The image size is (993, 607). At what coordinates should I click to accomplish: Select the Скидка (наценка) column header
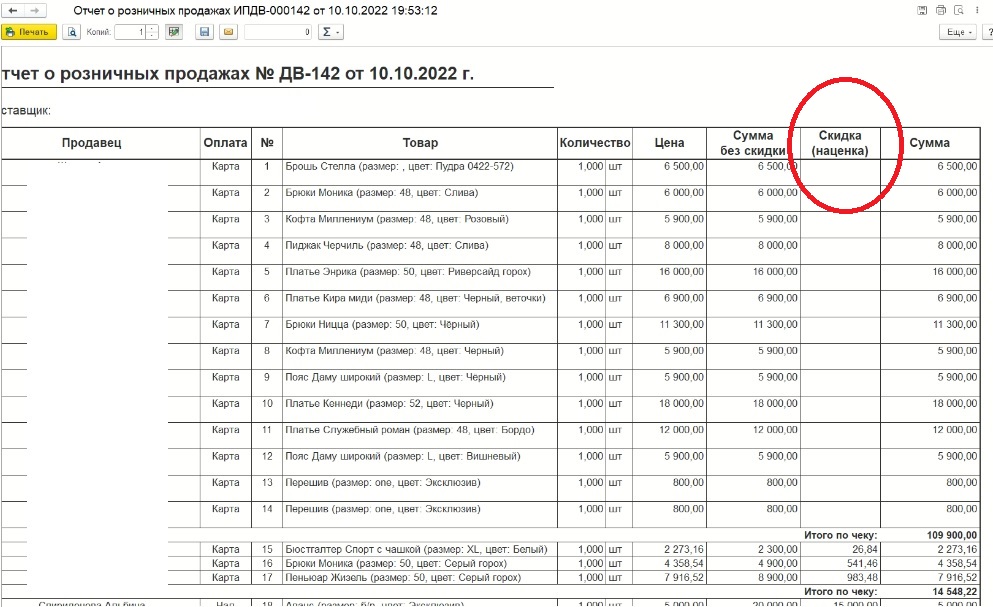point(840,143)
